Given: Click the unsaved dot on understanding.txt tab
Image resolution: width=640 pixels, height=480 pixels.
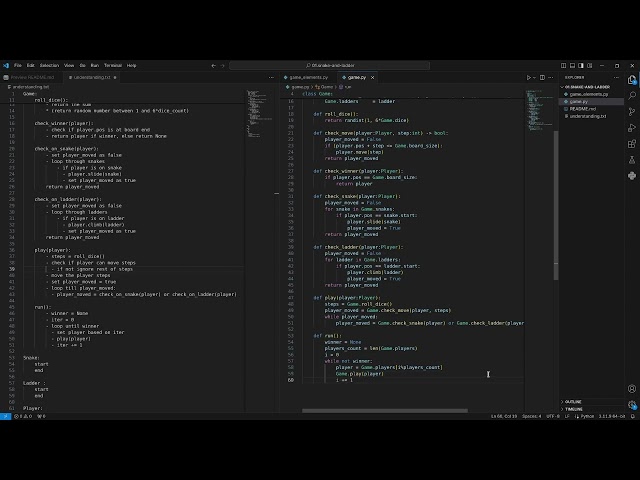Looking at the screenshot, I should 115,77.
